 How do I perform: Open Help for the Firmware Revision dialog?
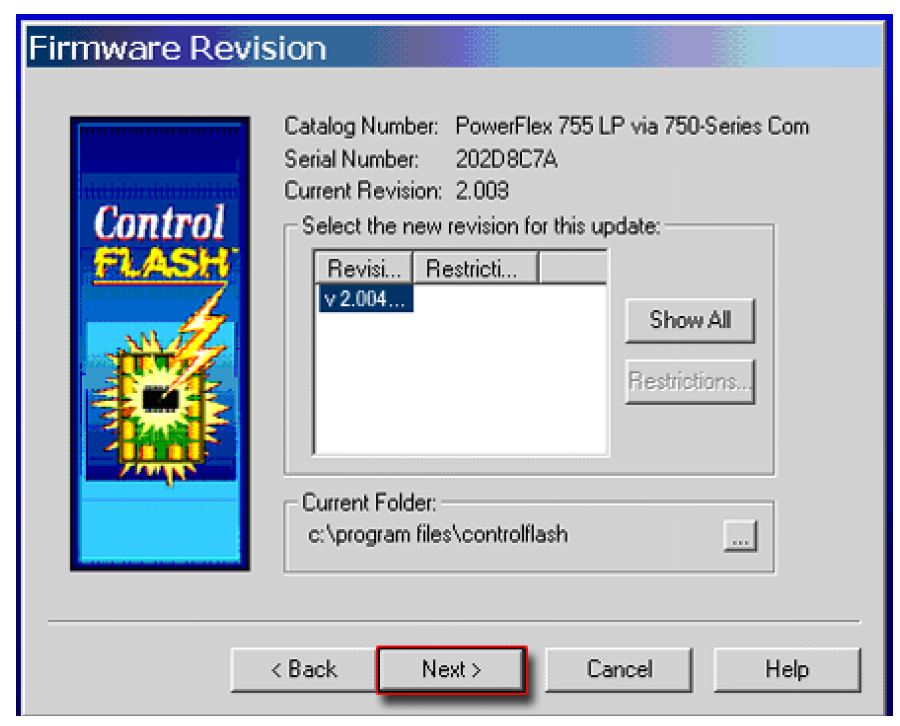786,669
